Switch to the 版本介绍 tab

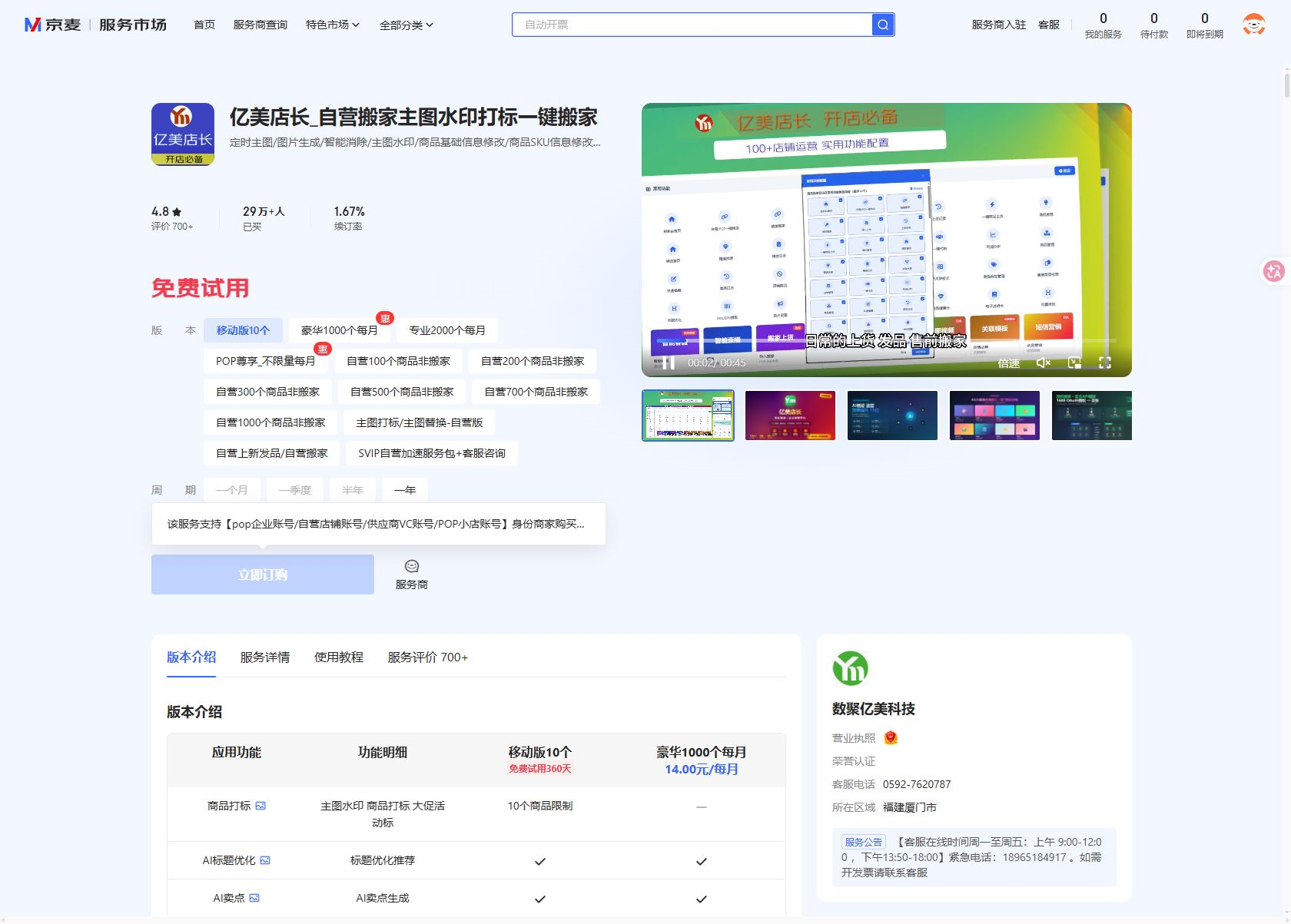(x=191, y=657)
